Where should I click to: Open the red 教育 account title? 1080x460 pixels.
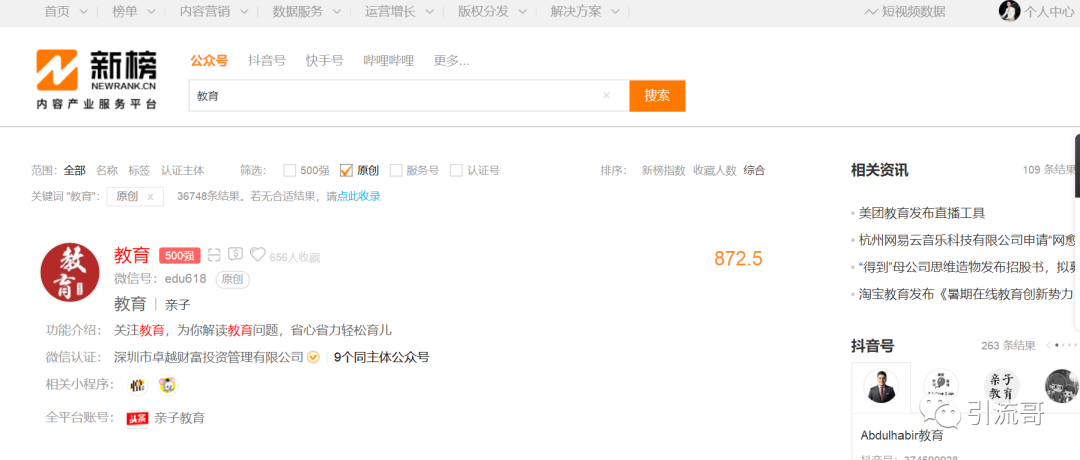pyautogui.click(x=132, y=255)
